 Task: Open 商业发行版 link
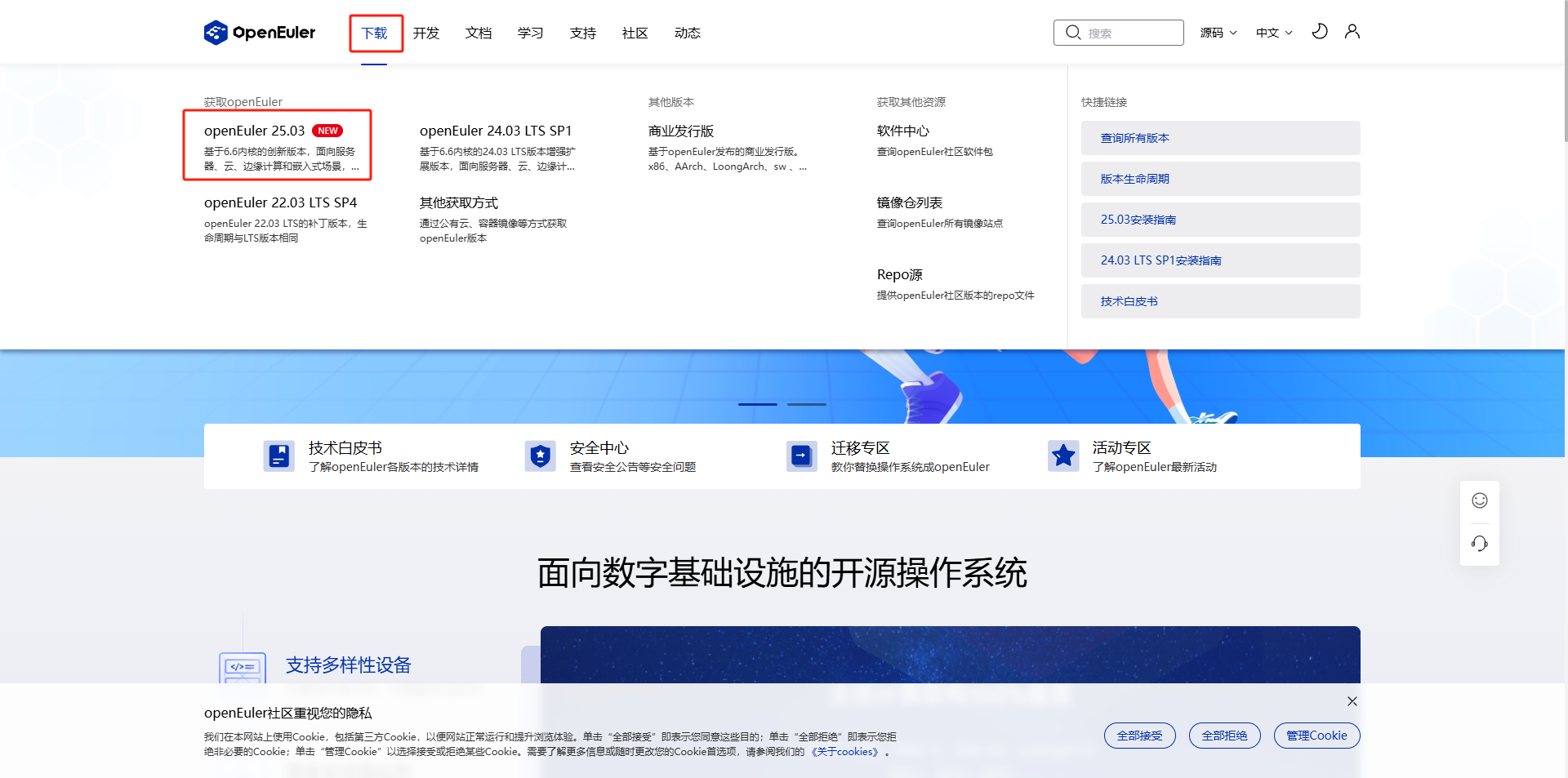(x=681, y=131)
